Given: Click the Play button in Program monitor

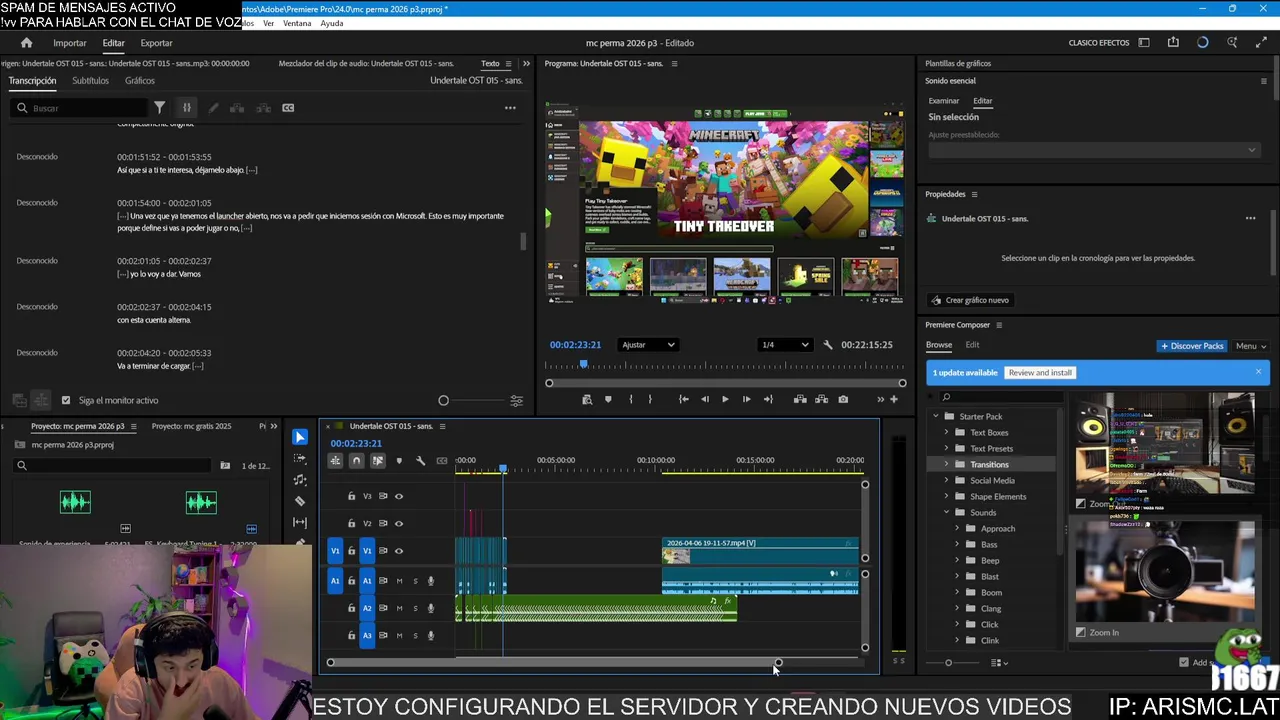Looking at the screenshot, I should tap(725, 399).
